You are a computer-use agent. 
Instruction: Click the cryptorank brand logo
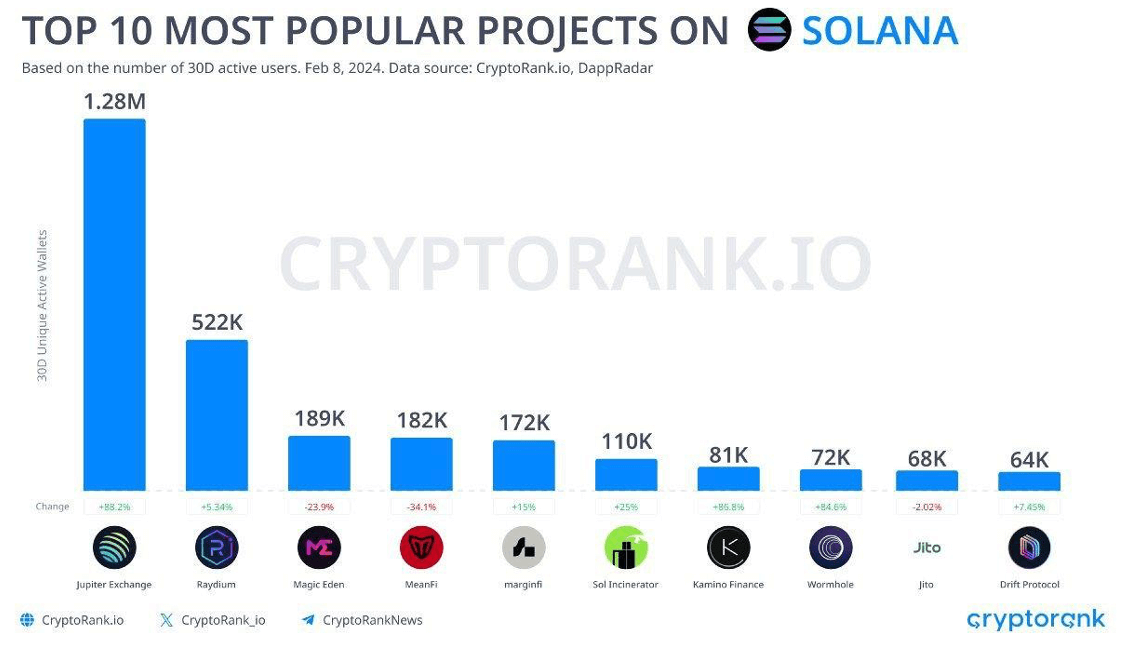1035,620
